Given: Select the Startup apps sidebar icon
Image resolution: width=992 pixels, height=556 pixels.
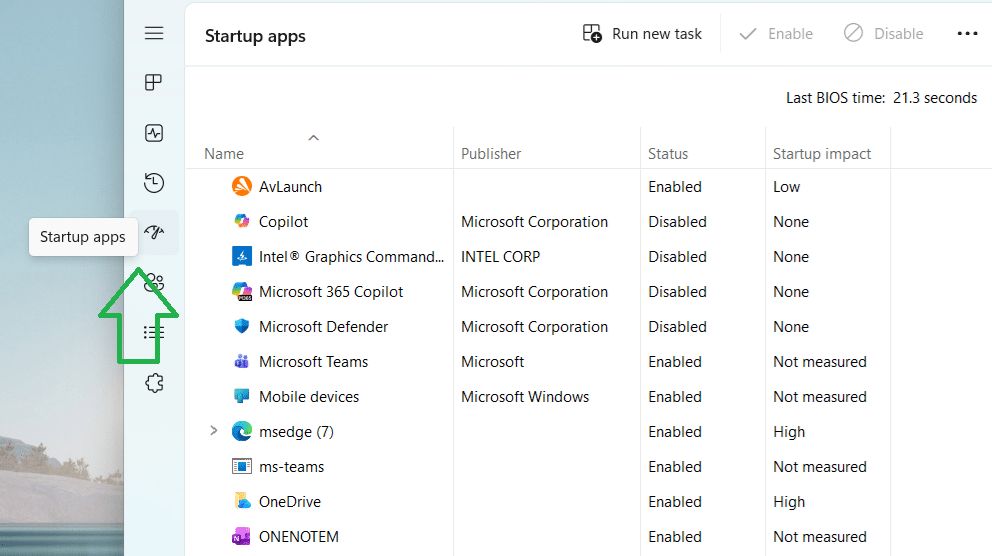Looking at the screenshot, I should 154,233.
